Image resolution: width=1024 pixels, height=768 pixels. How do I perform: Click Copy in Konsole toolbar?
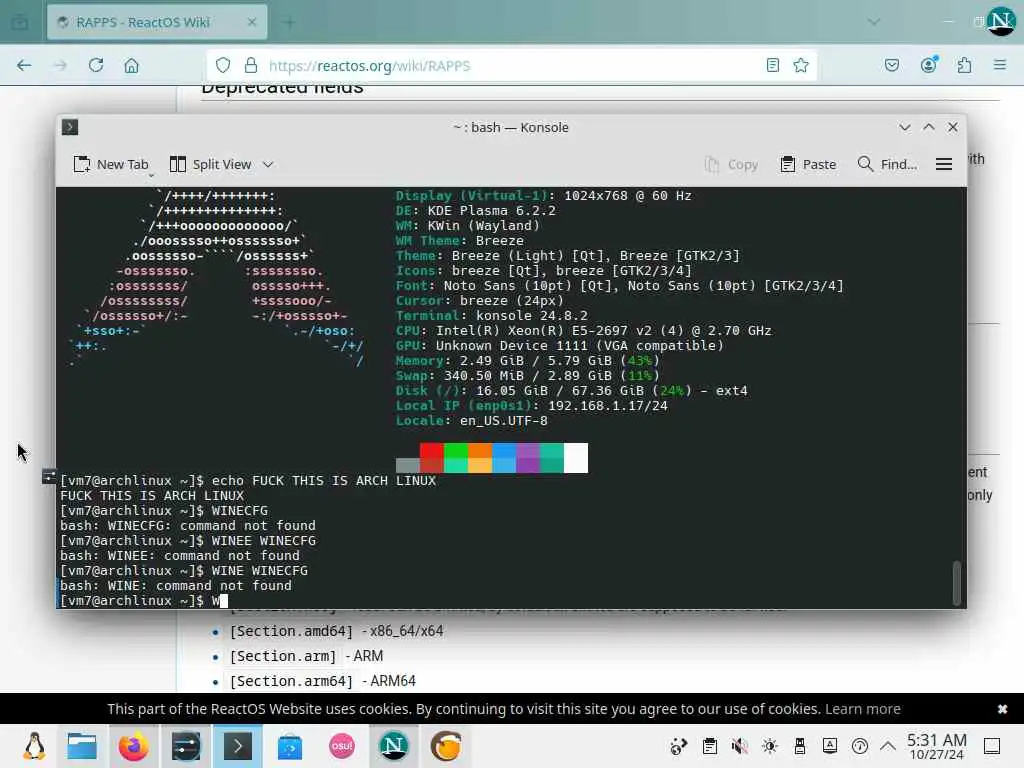click(731, 165)
